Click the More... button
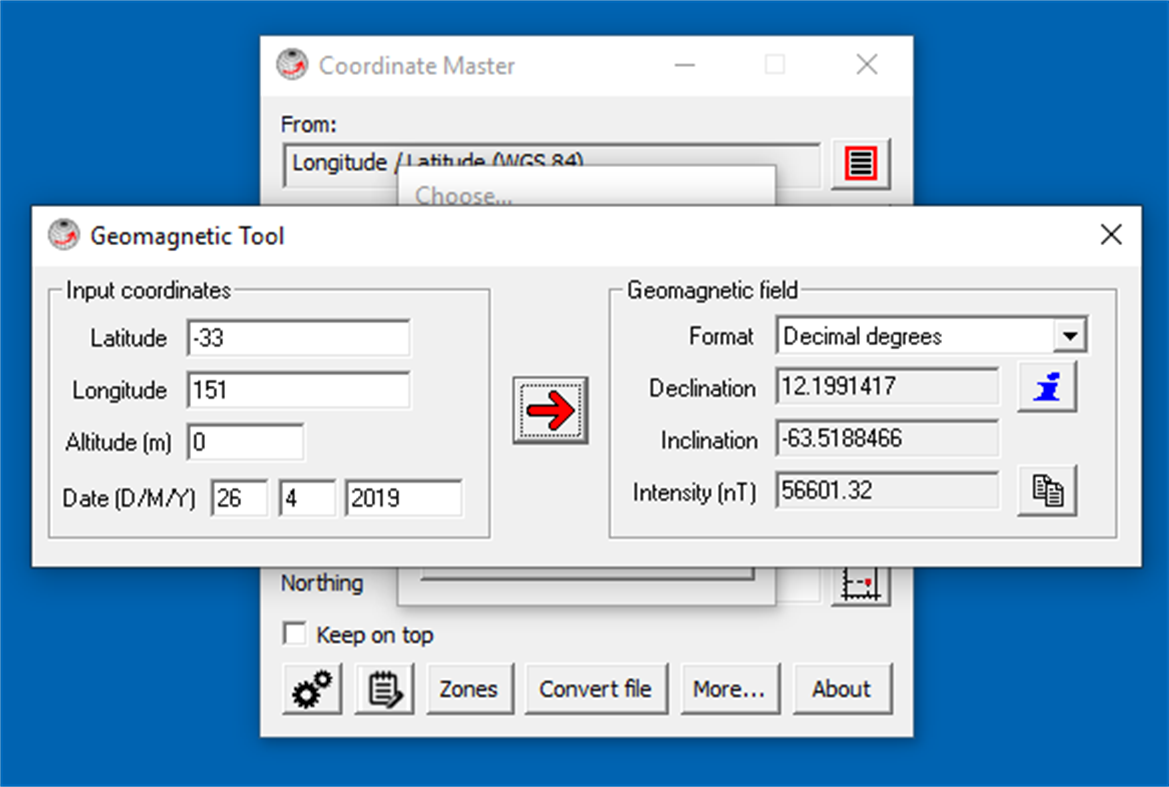Viewport: 1169px width, 787px height. [731, 688]
